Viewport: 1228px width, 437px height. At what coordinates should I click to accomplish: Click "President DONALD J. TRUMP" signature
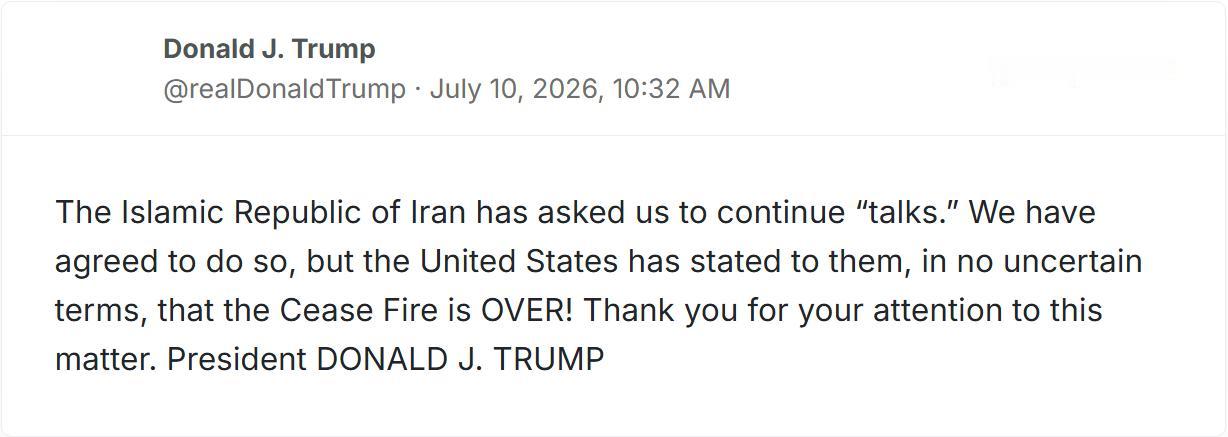pyautogui.click(x=385, y=359)
